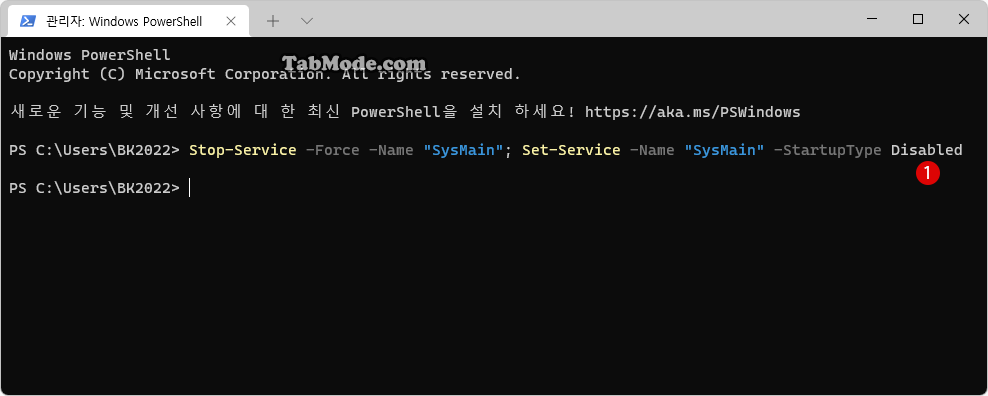Close the Windows Terminal window
The height and width of the screenshot is (396, 988).
[x=963, y=20]
